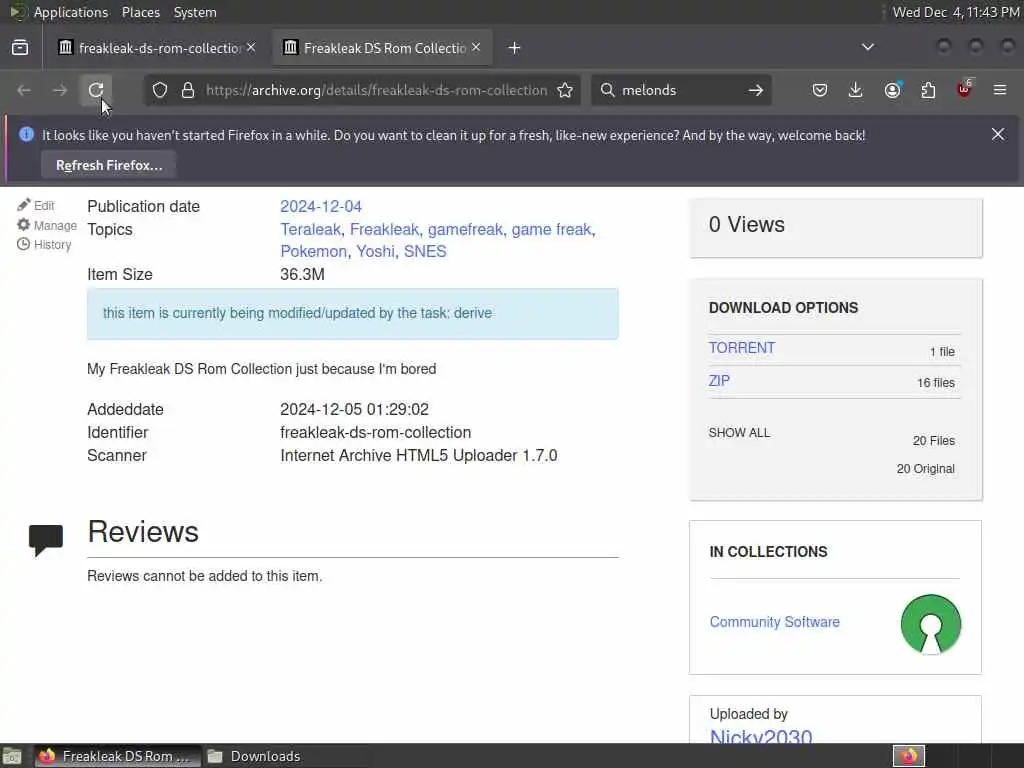
Task: Open Pocket save icon
Action: (820, 90)
